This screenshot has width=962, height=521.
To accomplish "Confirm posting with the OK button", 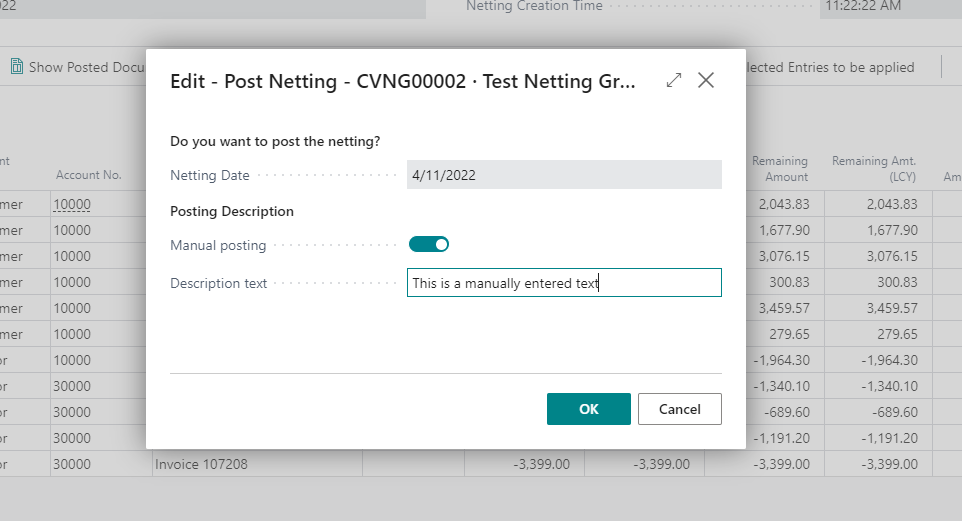I will click(588, 409).
